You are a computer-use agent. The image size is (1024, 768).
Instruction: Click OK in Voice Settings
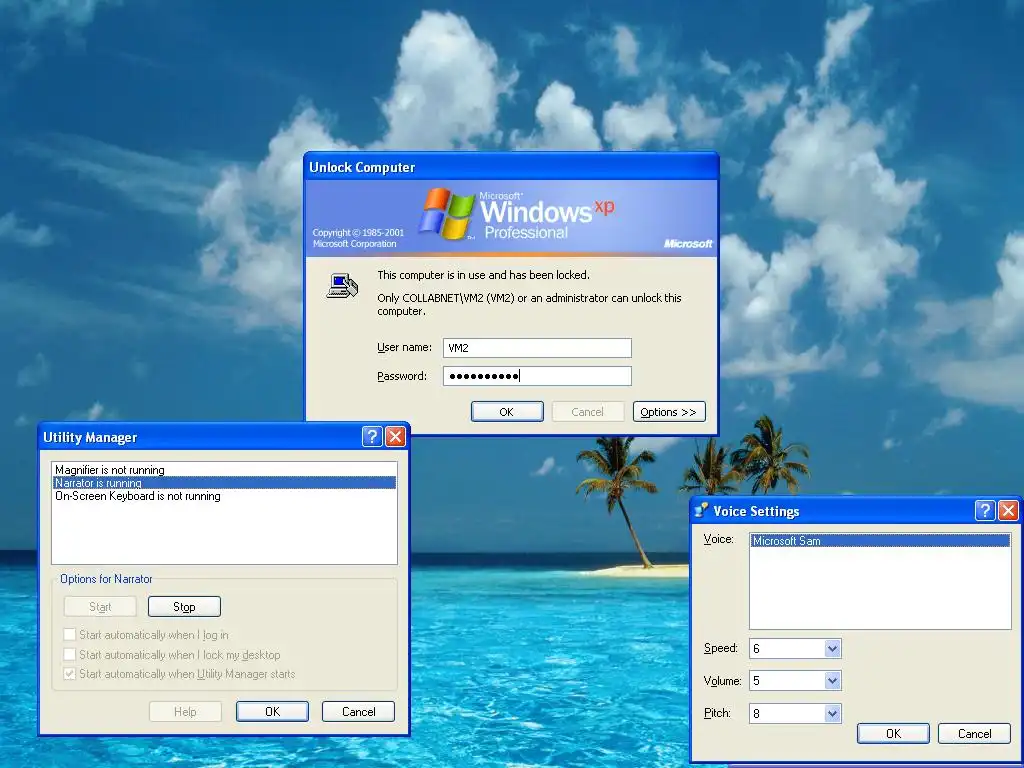point(893,733)
